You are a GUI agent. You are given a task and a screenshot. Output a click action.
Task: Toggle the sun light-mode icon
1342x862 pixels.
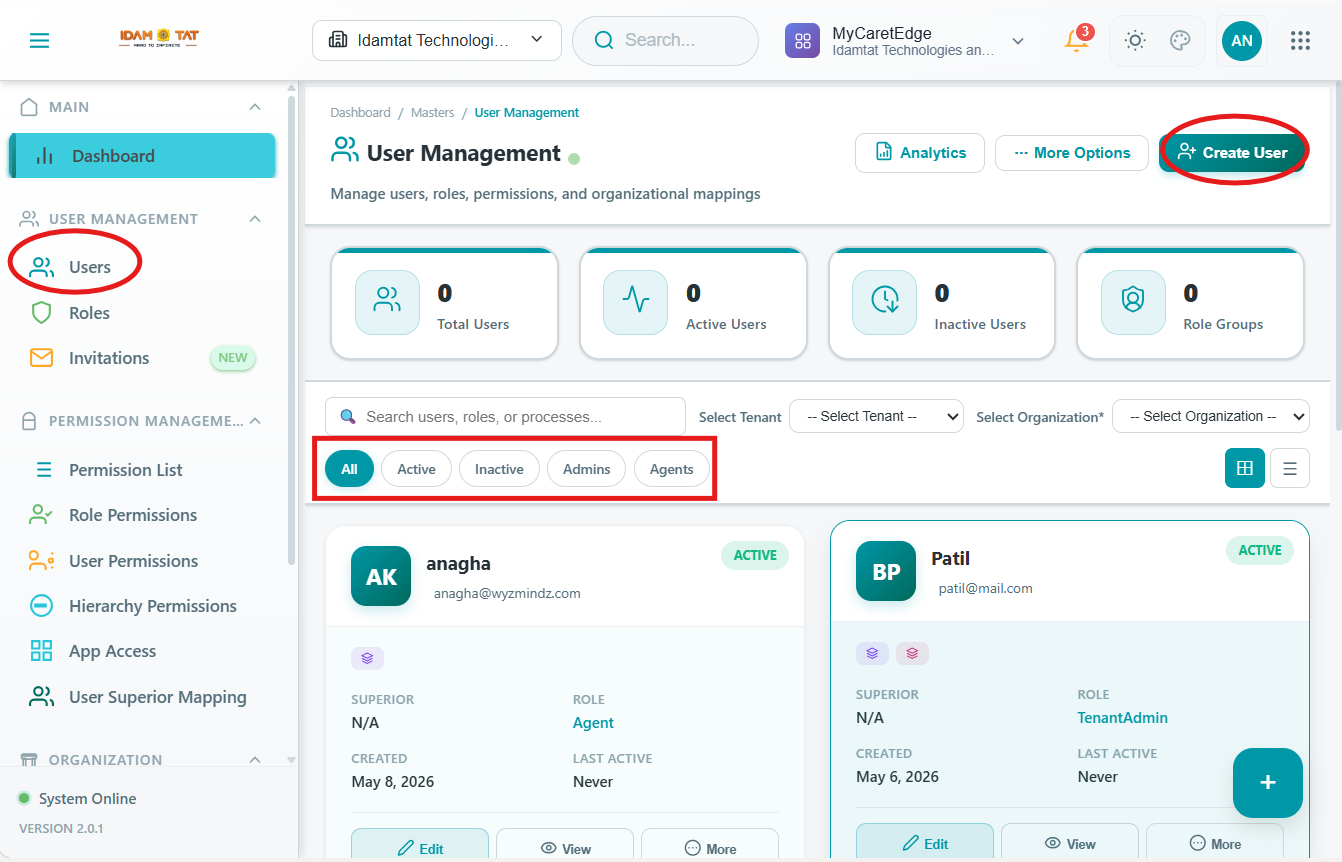(1134, 41)
